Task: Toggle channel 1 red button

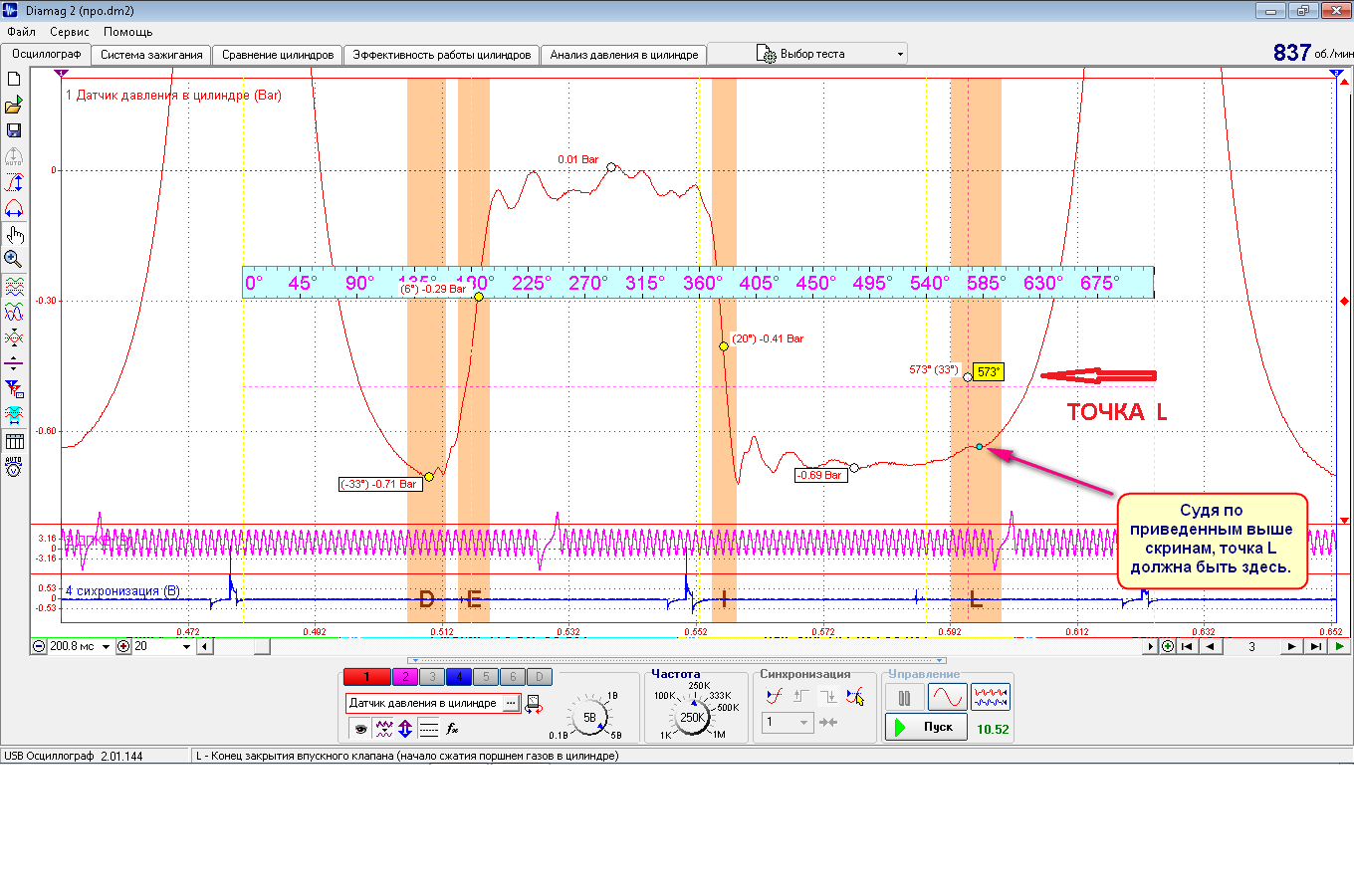Action: coord(366,677)
